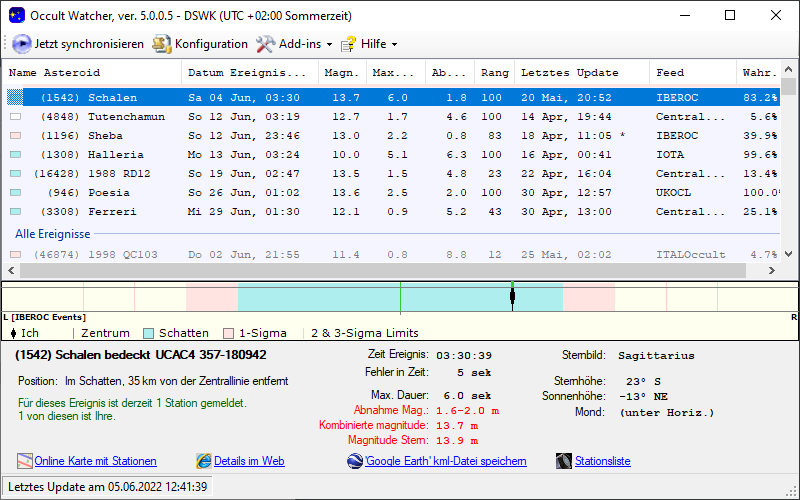Viewport: 800px width, 500px height.
Task: Click the black observer marker on shadow bar
Action: coord(512,296)
